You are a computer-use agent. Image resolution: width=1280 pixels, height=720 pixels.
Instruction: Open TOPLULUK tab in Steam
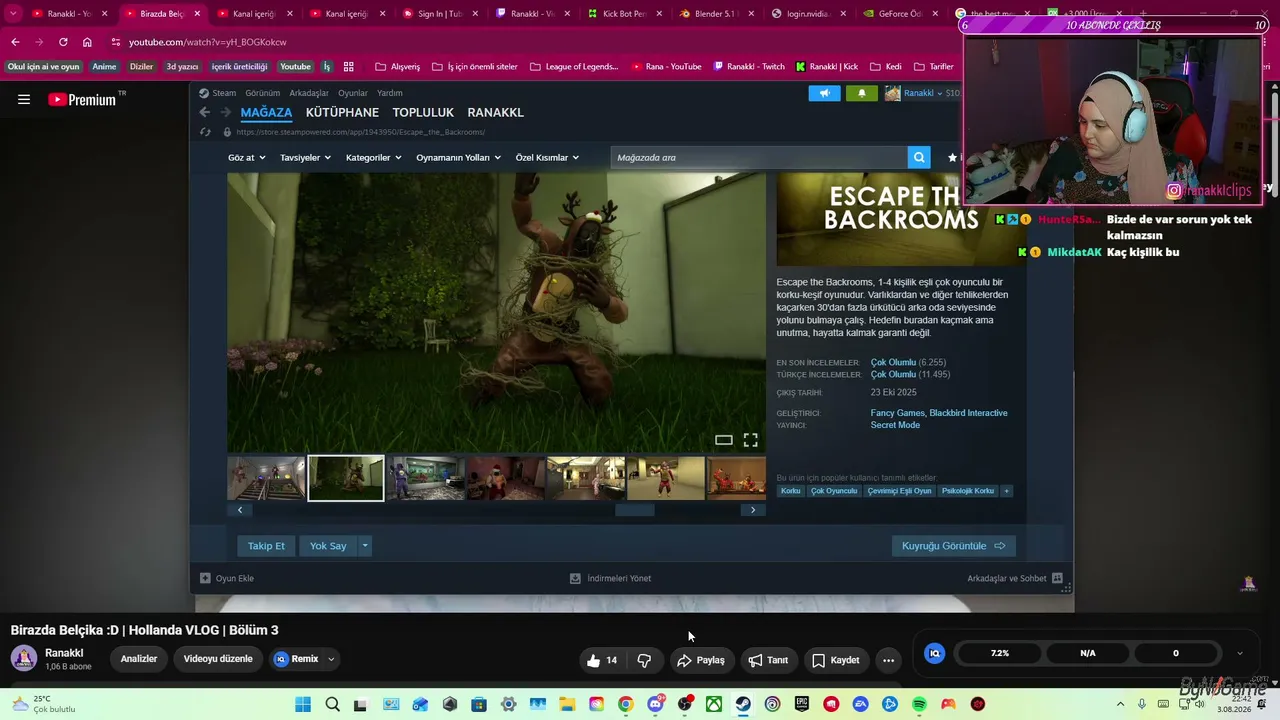[x=423, y=112]
